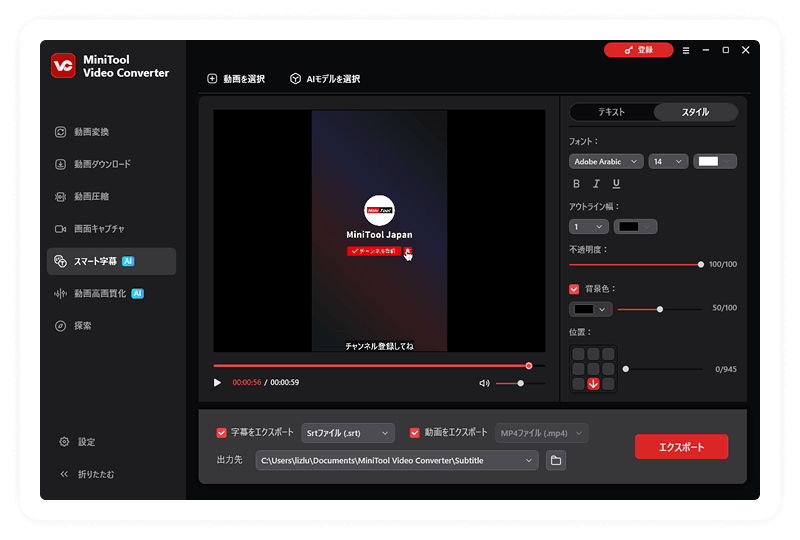Click the 0/945 position value

726,369
